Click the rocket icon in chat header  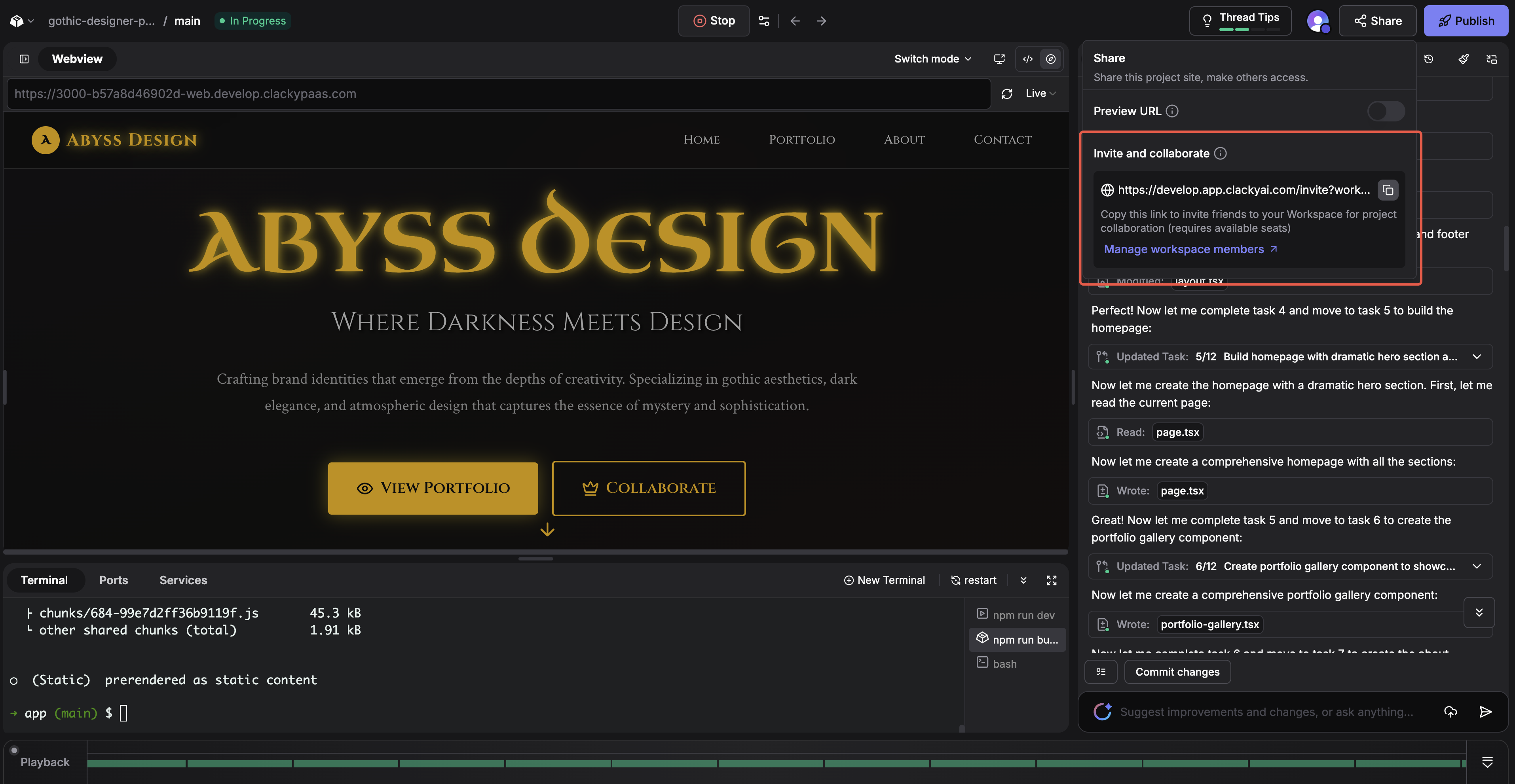tap(1464, 59)
